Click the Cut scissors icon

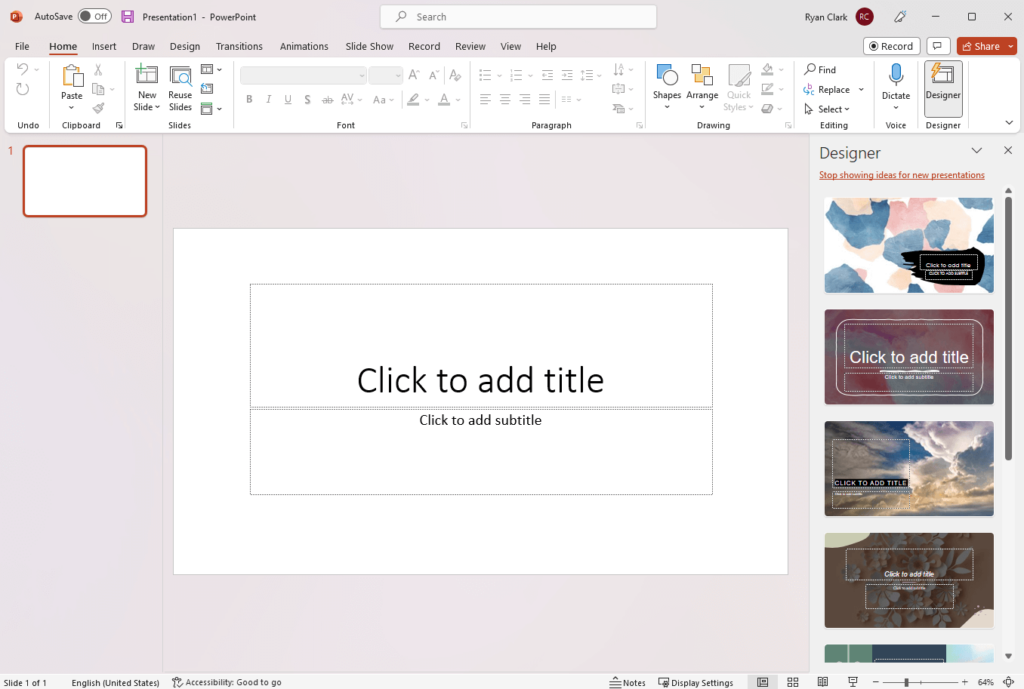coord(98,69)
